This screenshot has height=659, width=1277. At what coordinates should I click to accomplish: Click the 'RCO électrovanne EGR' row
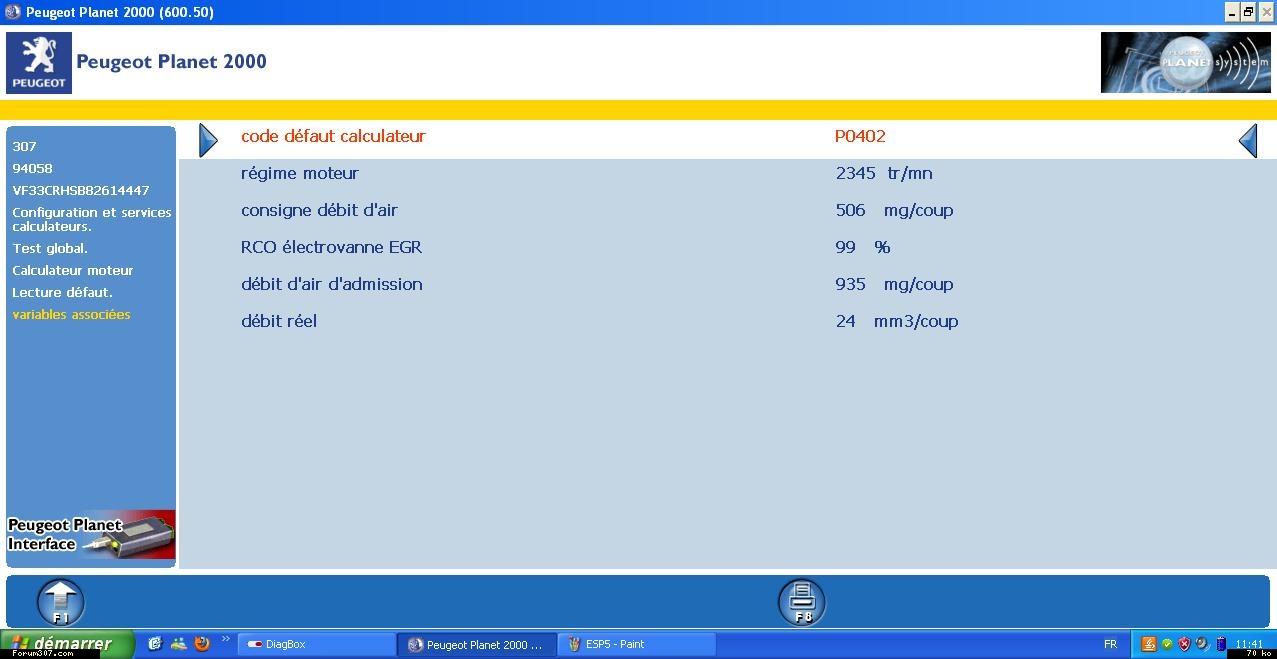coord(331,247)
